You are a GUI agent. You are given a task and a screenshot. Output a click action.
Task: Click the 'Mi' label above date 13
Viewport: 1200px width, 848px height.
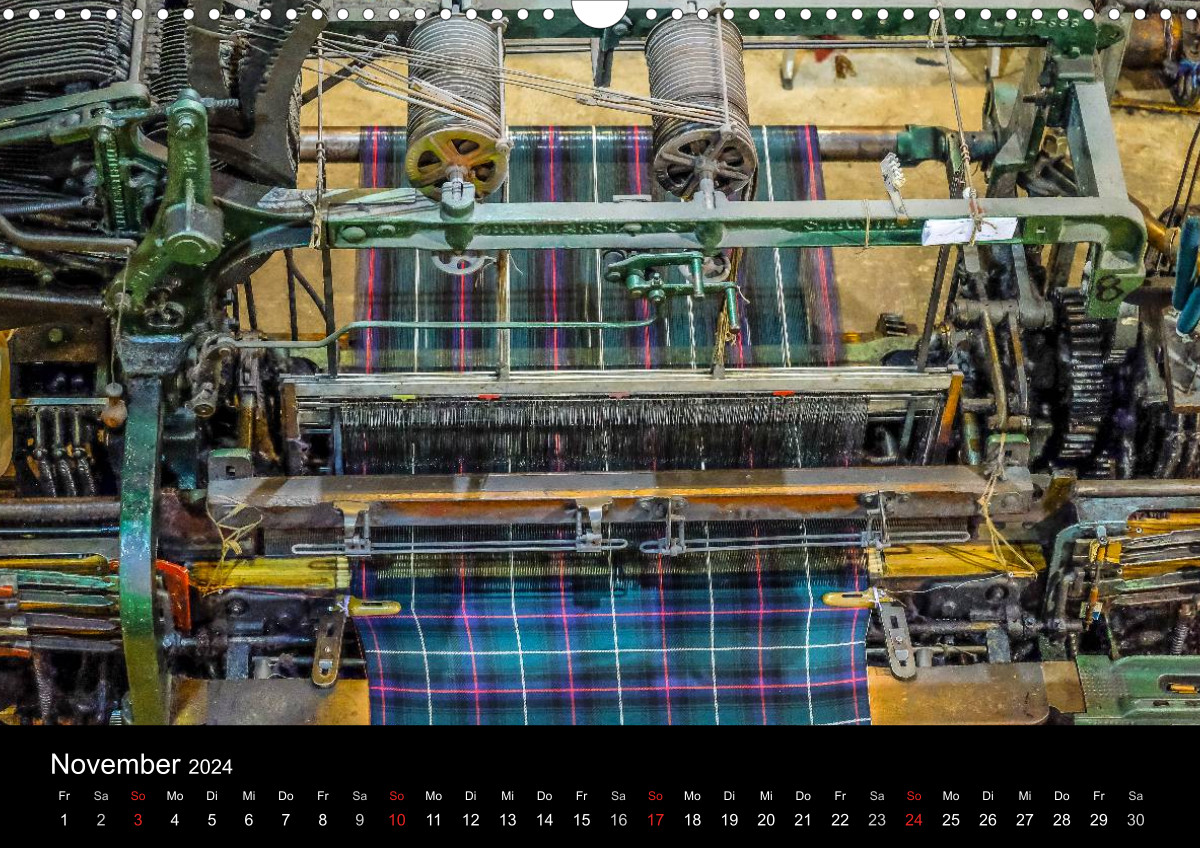coord(508,796)
